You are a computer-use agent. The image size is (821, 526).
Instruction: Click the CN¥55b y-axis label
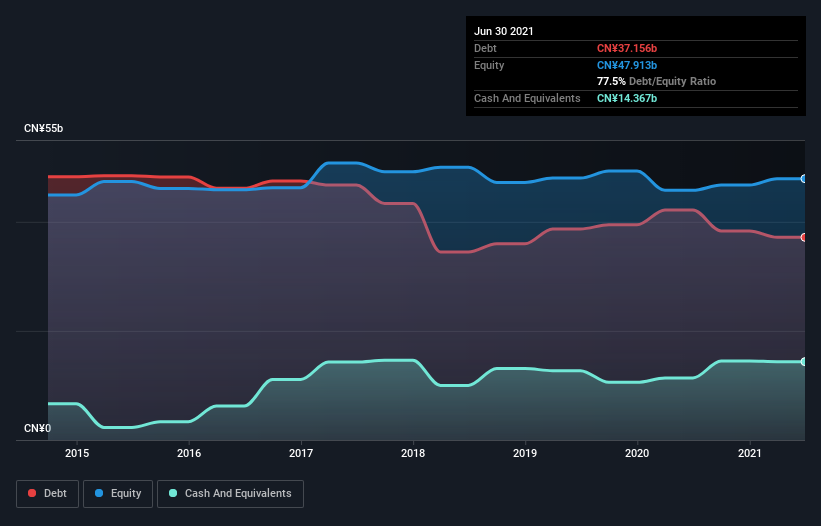click(x=43, y=129)
